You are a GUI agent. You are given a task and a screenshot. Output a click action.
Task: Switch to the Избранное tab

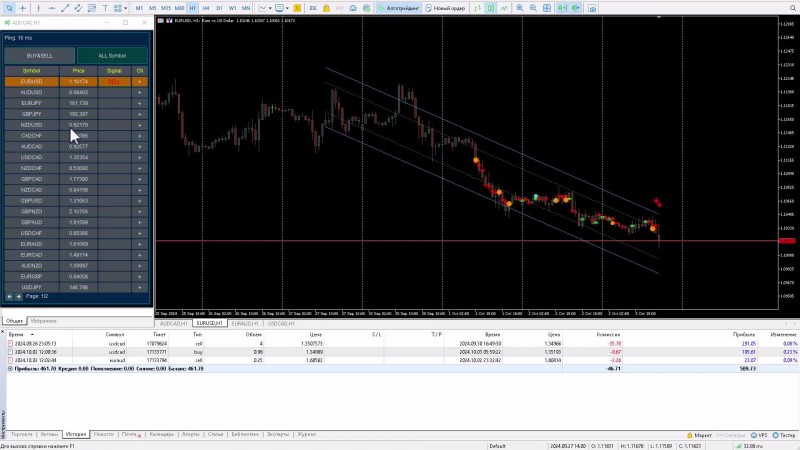click(43, 321)
